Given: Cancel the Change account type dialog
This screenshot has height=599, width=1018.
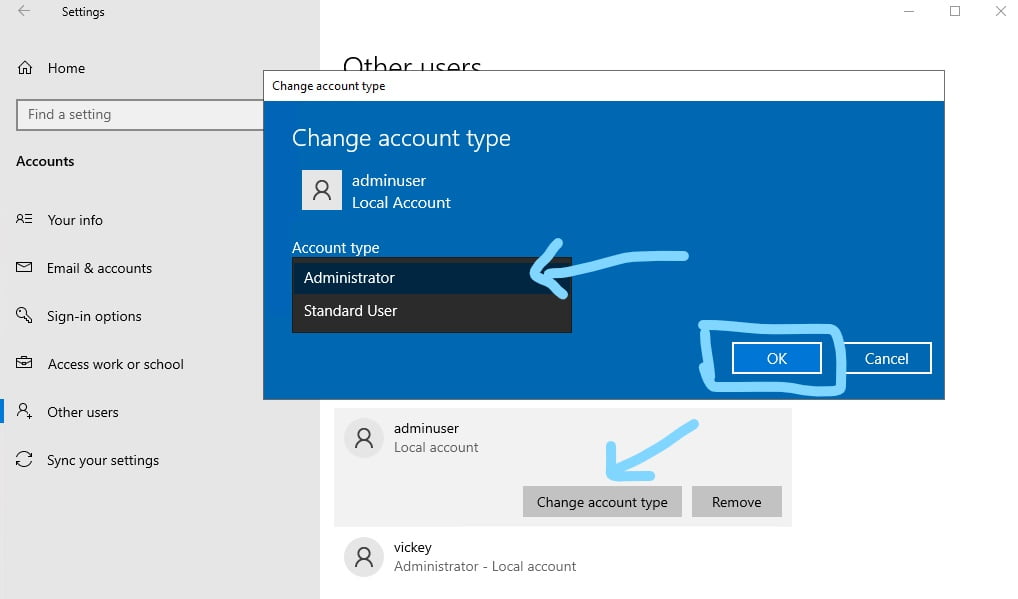Looking at the screenshot, I should click(x=886, y=358).
